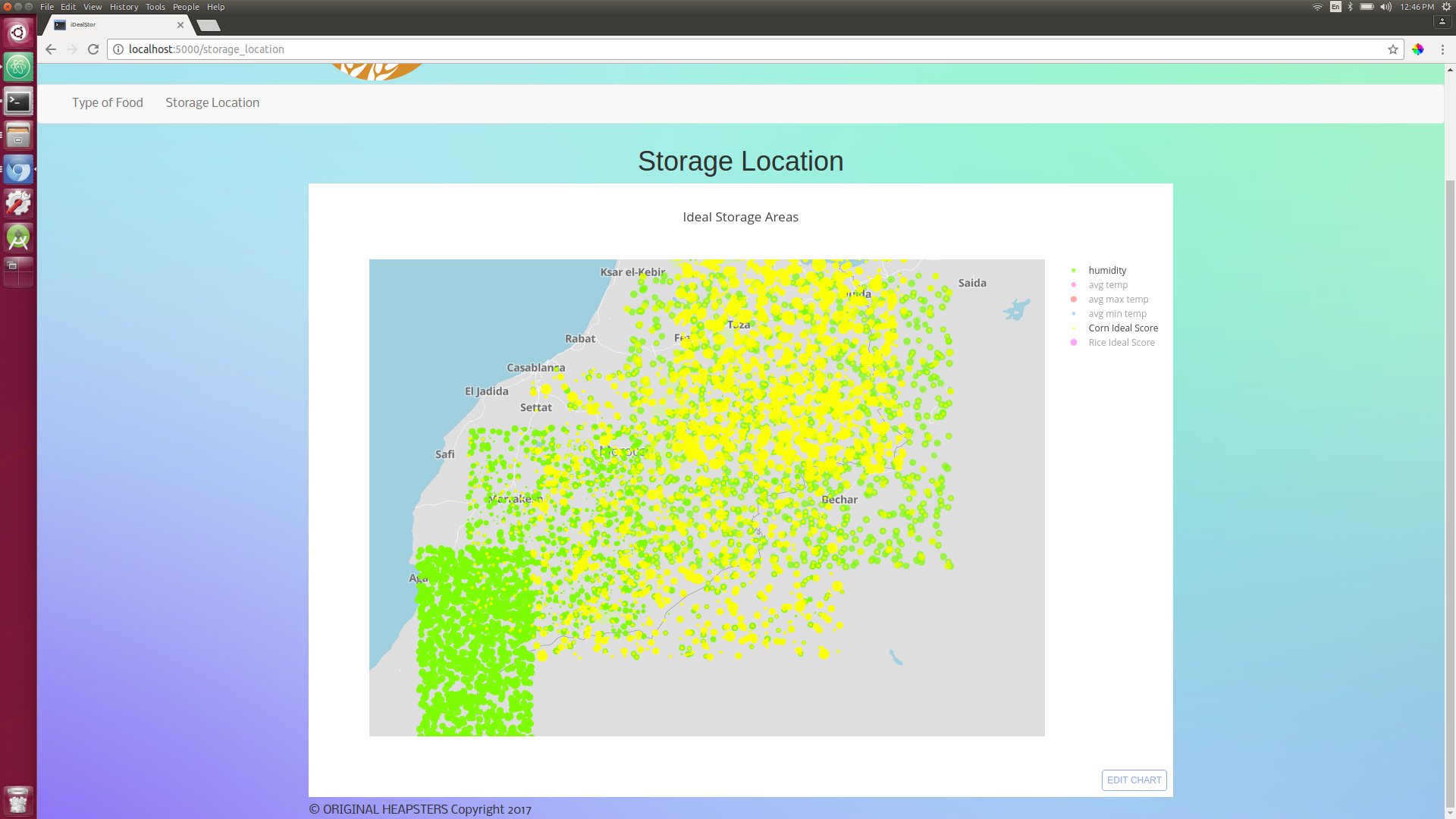Open the Chrome three-dot menu

pyautogui.click(x=1442, y=49)
